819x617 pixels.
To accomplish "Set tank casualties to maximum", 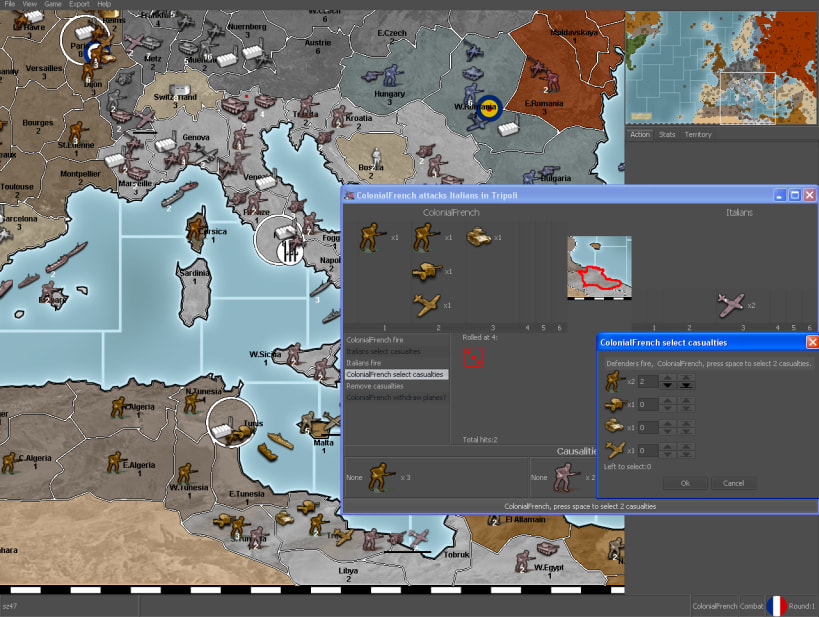I will 686,424.
